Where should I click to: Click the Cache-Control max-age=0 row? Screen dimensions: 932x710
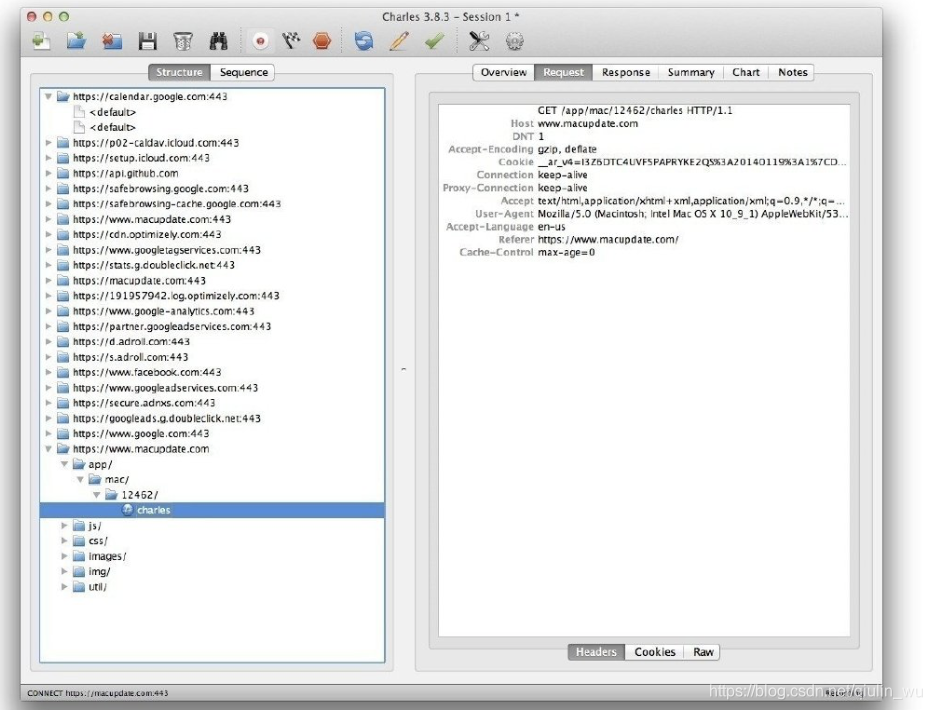pyautogui.click(x=644, y=253)
